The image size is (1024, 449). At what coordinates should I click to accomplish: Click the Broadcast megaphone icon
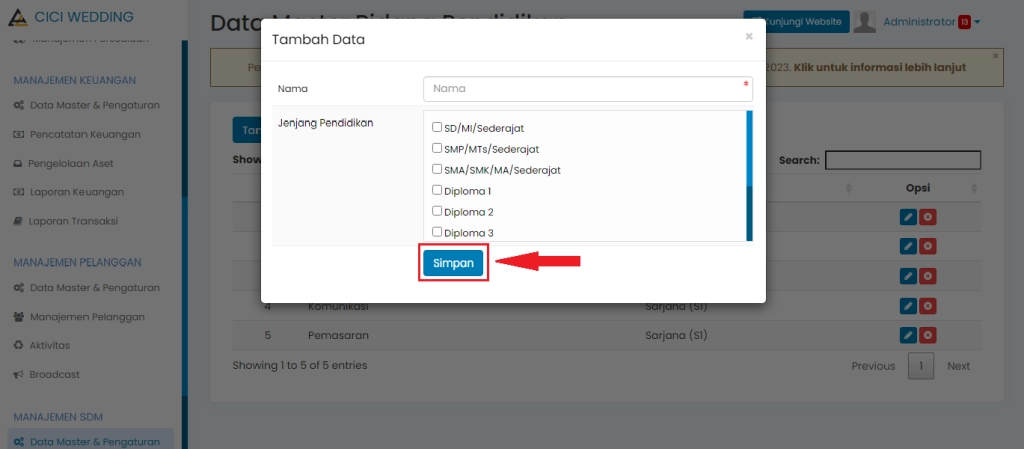click(x=18, y=375)
